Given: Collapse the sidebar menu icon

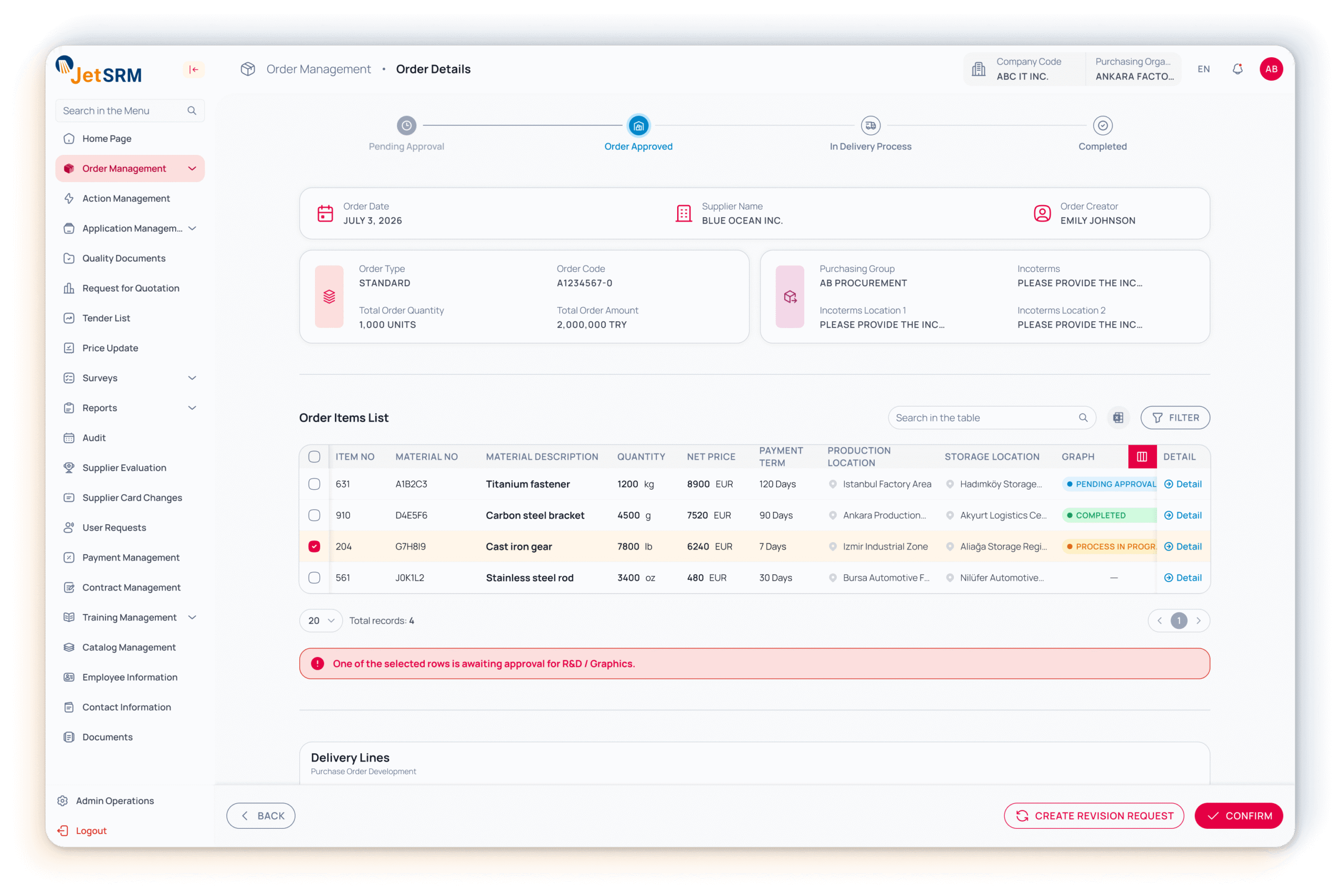Looking at the screenshot, I should [194, 69].
